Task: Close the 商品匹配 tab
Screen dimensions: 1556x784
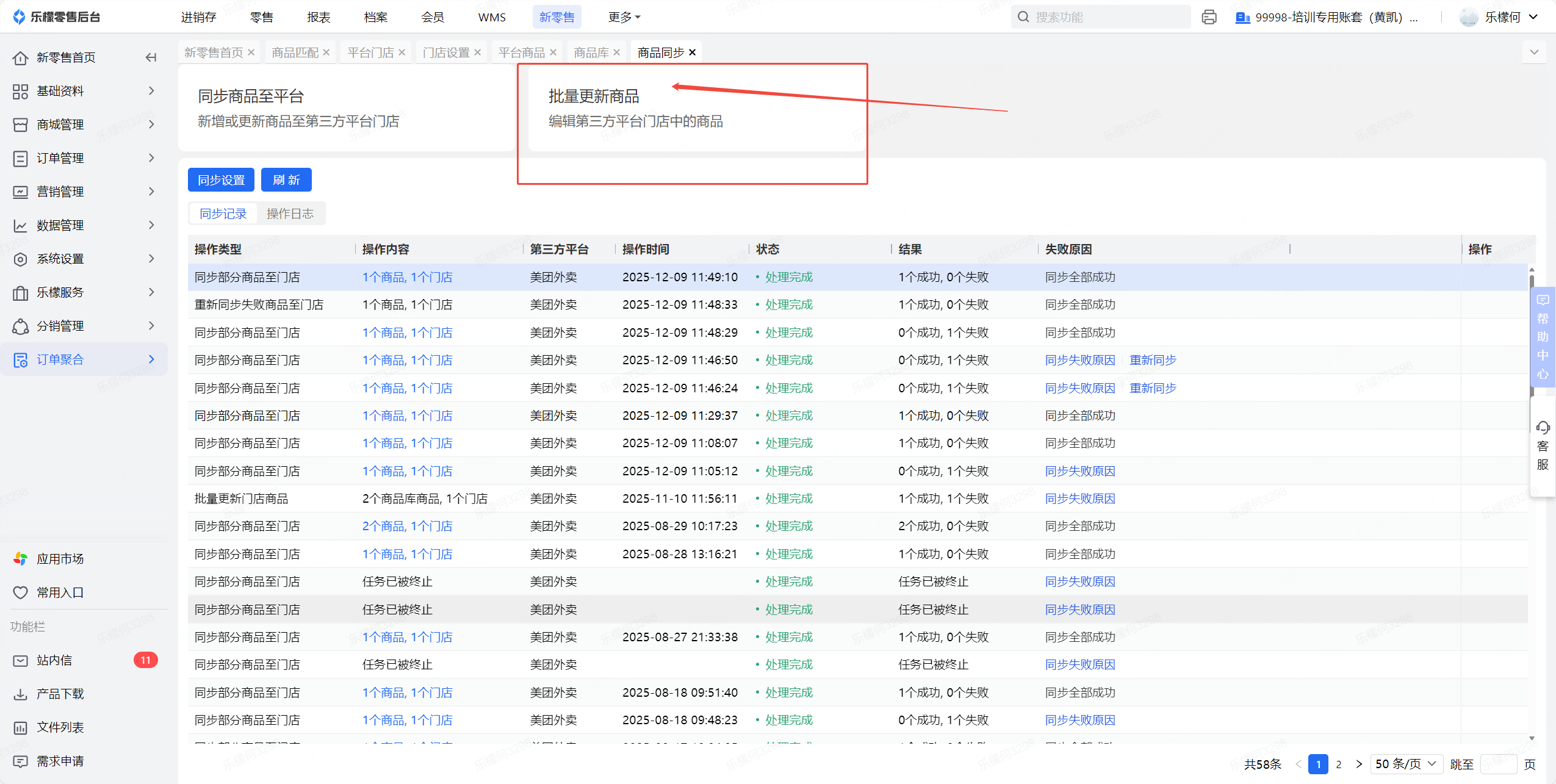Action: click(326, 52)
